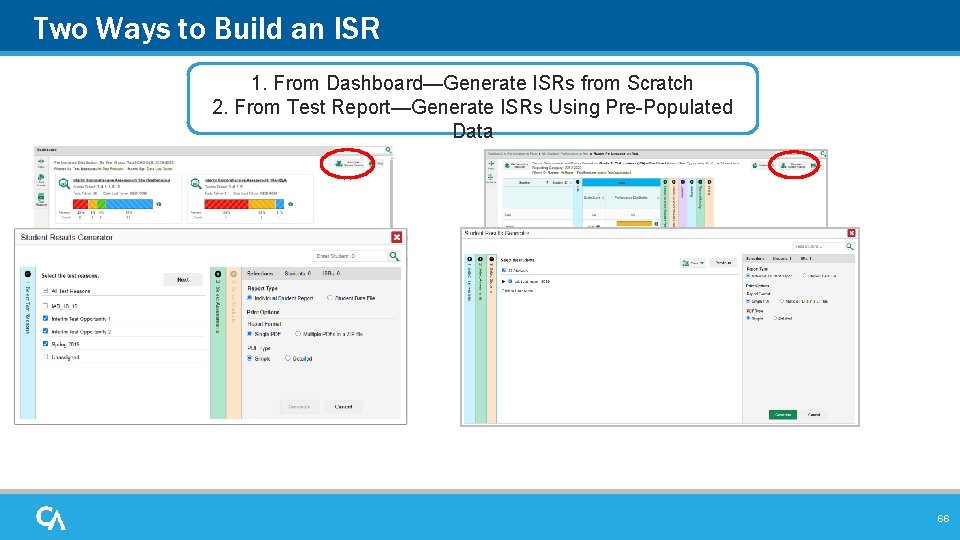Viewport: 960px width, 540px height.
Task: Expand step 2 Select Assessments green panel
Action: [x=218, y=343]
